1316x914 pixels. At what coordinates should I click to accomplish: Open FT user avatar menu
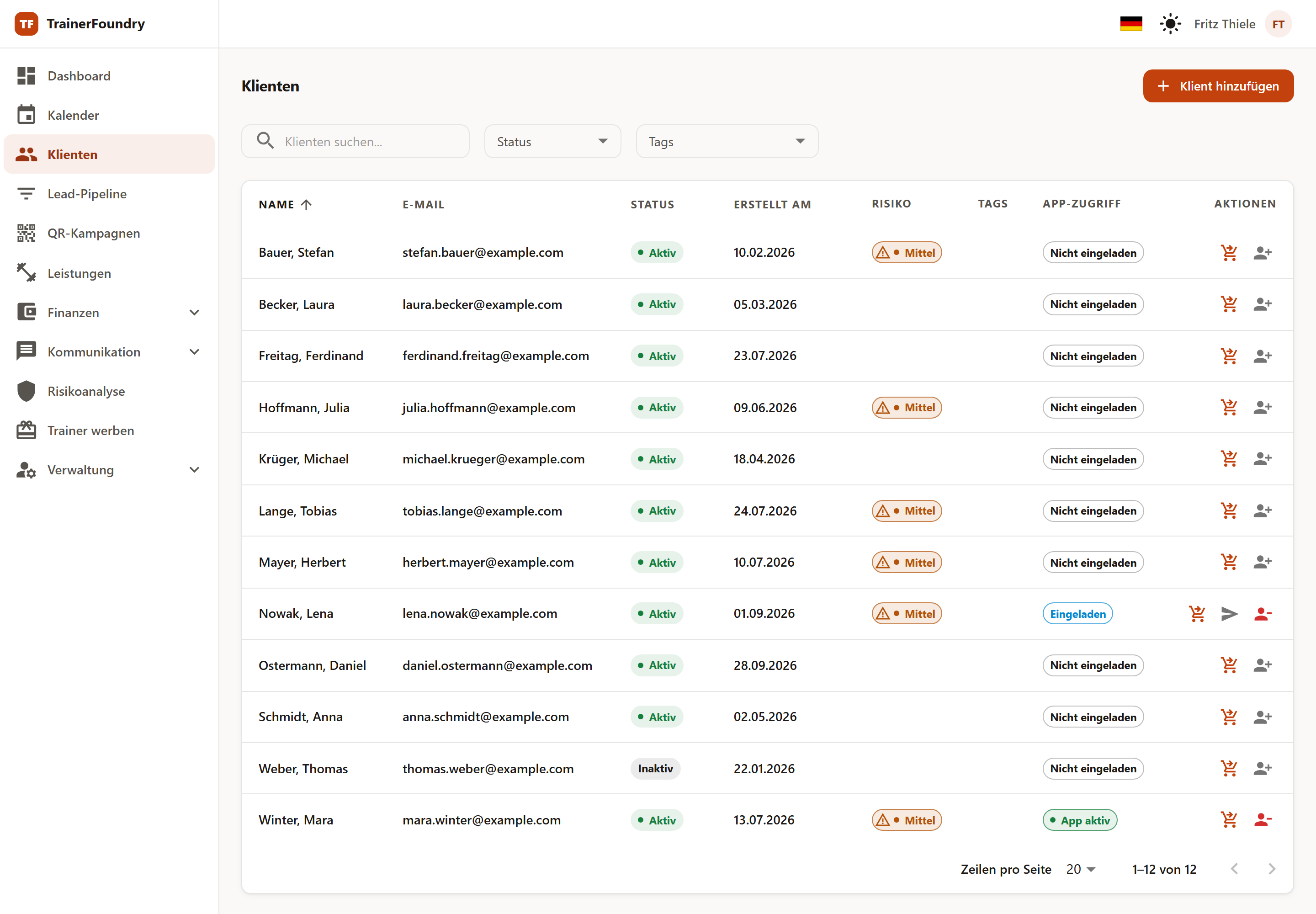point(1278,24)
